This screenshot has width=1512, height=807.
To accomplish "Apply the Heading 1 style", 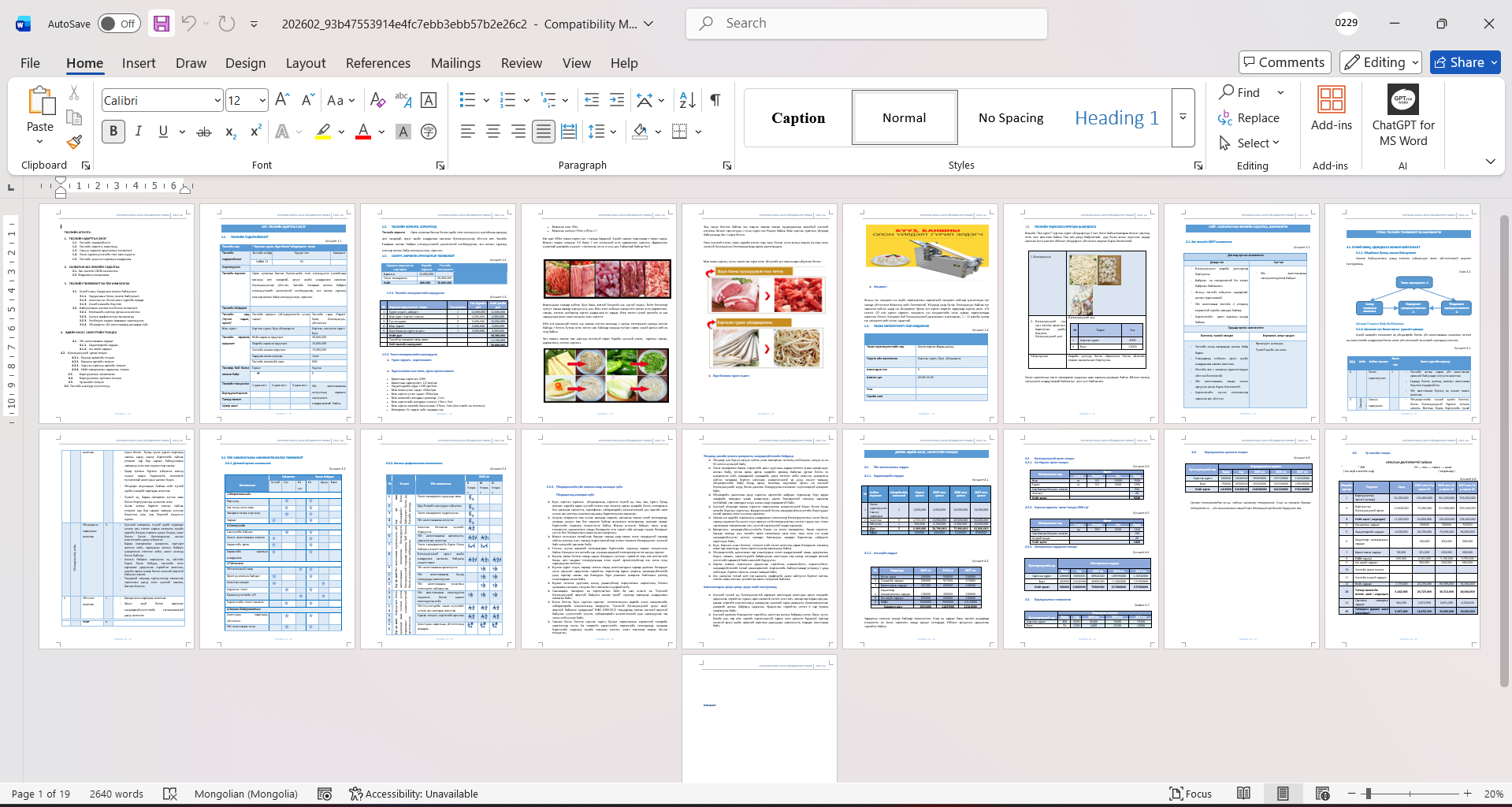I will pos(1116,117).
